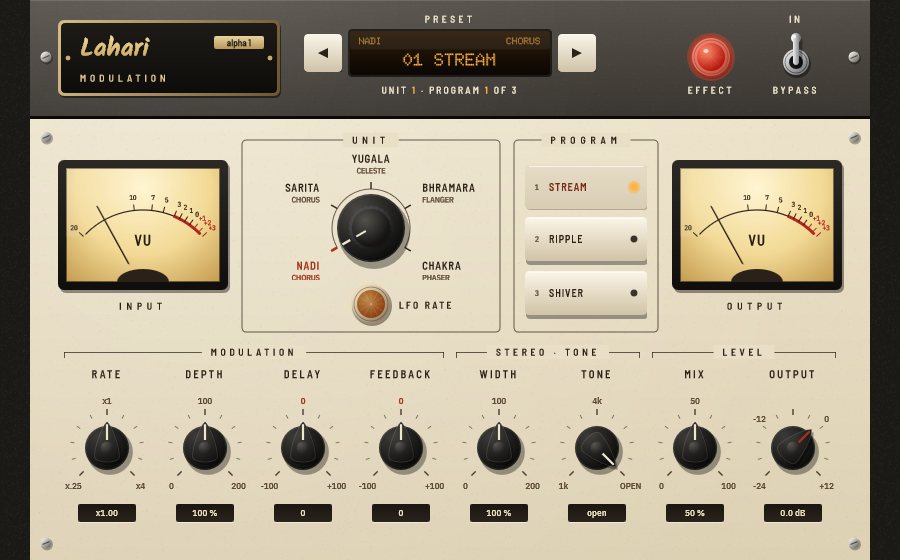Screen dimensions: 900x560
Task: Flip the BYPASS toggle switch
Action: pos(795,55)
